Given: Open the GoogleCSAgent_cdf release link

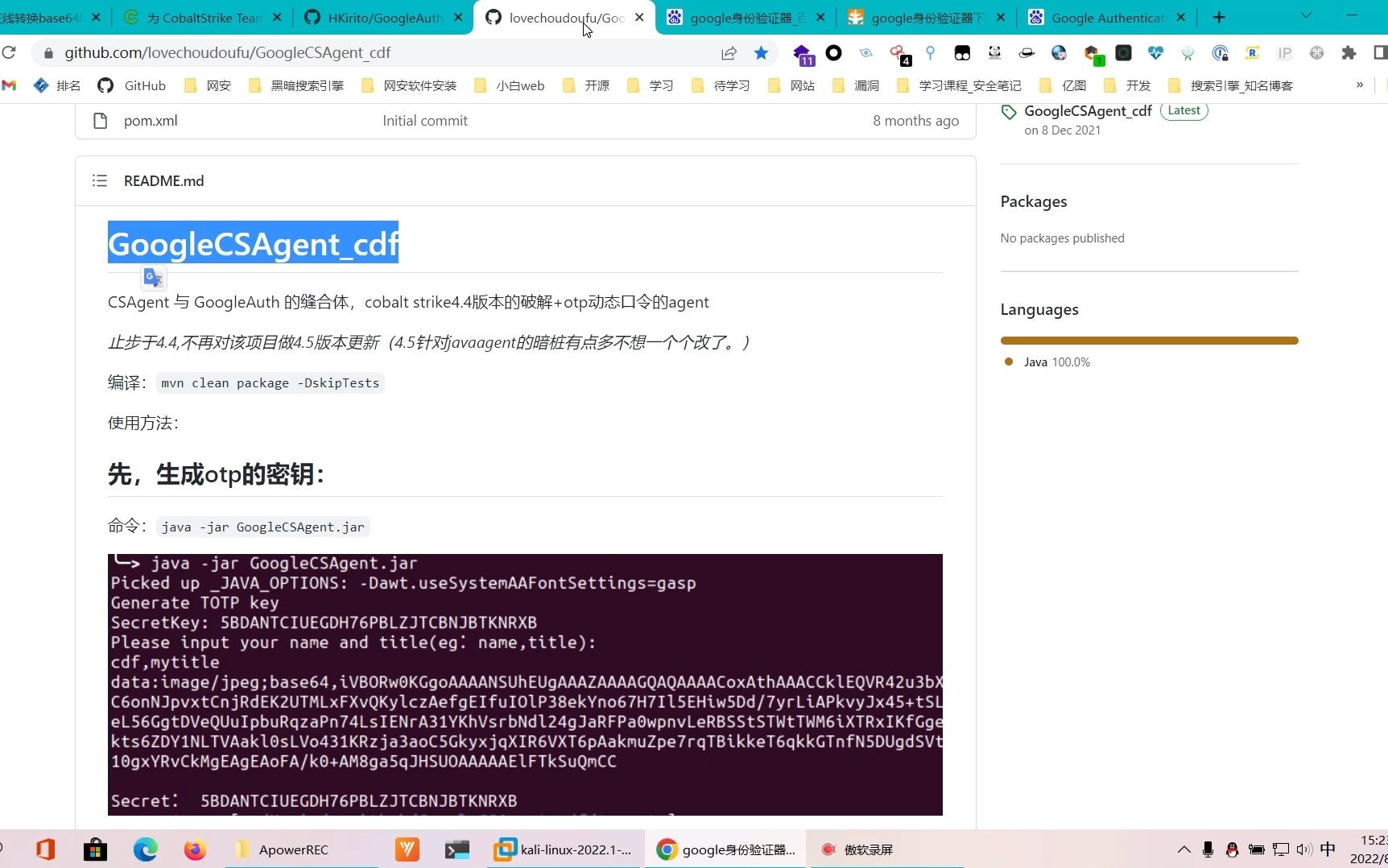Looking at the screenshot, I should pos(1088,111).
